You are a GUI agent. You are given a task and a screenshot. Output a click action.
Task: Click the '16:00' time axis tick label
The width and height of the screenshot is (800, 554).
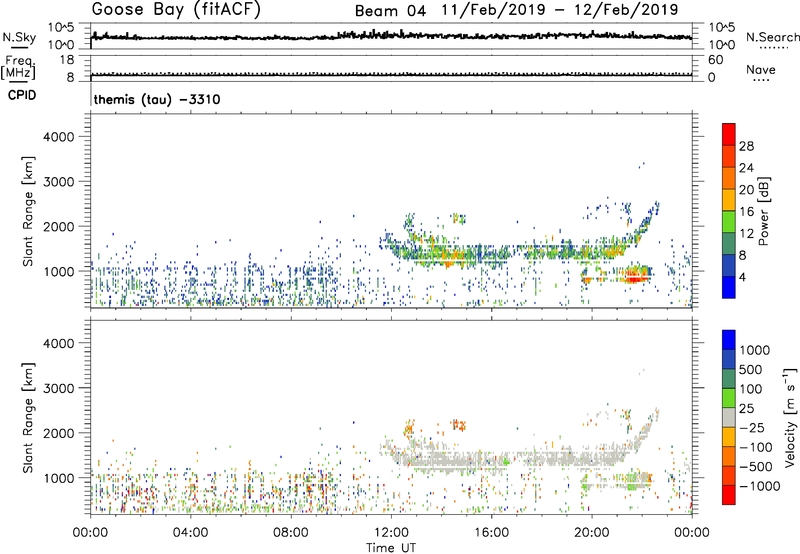pos(491,533)
